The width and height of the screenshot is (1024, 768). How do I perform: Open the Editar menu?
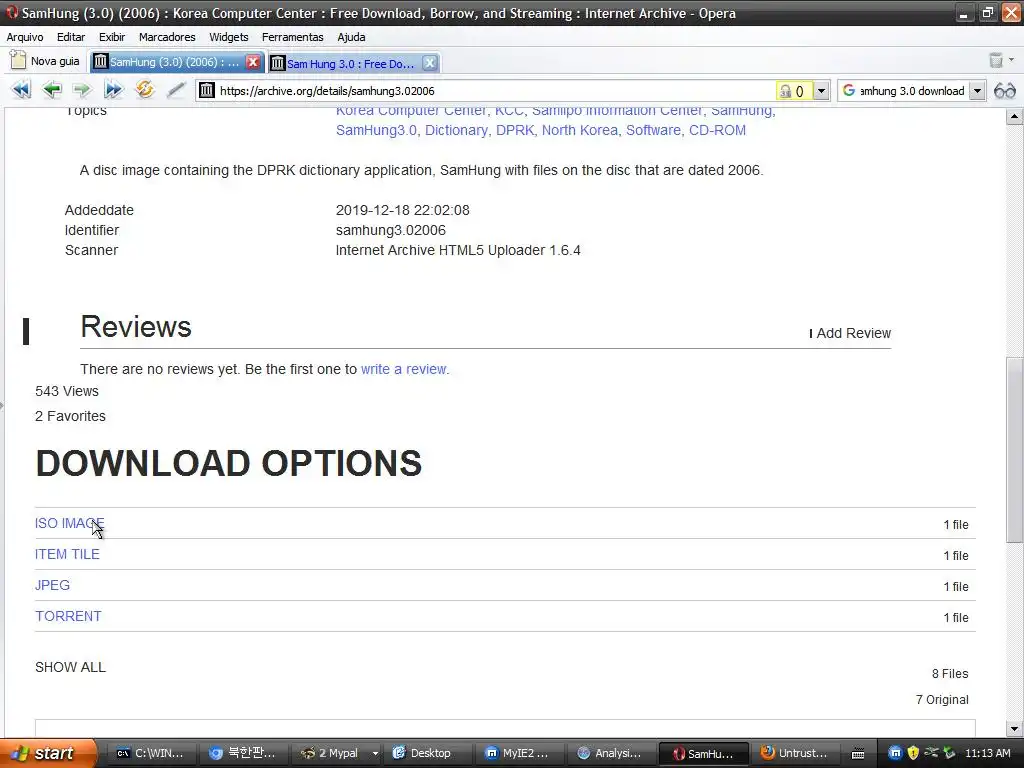pos(71,37)
